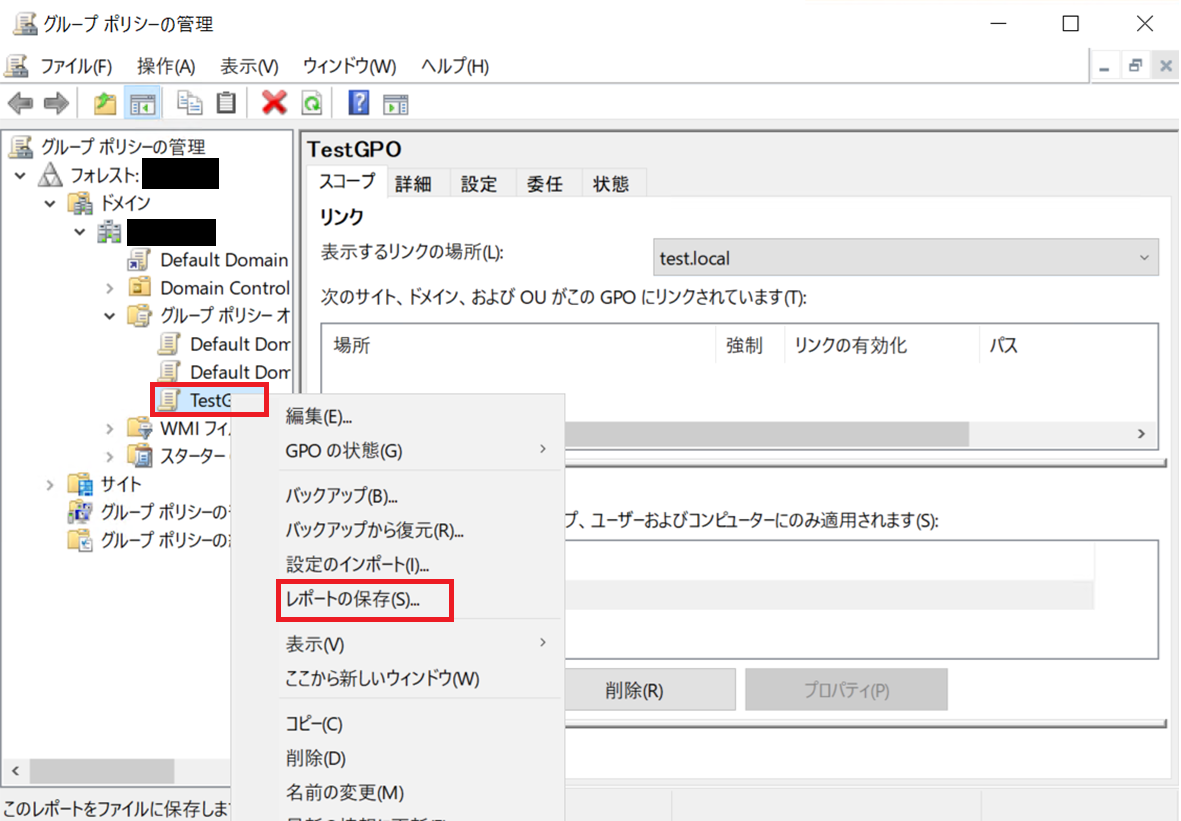
Task: Click the フォレスト triangle icon
Action: coord(50,175)
